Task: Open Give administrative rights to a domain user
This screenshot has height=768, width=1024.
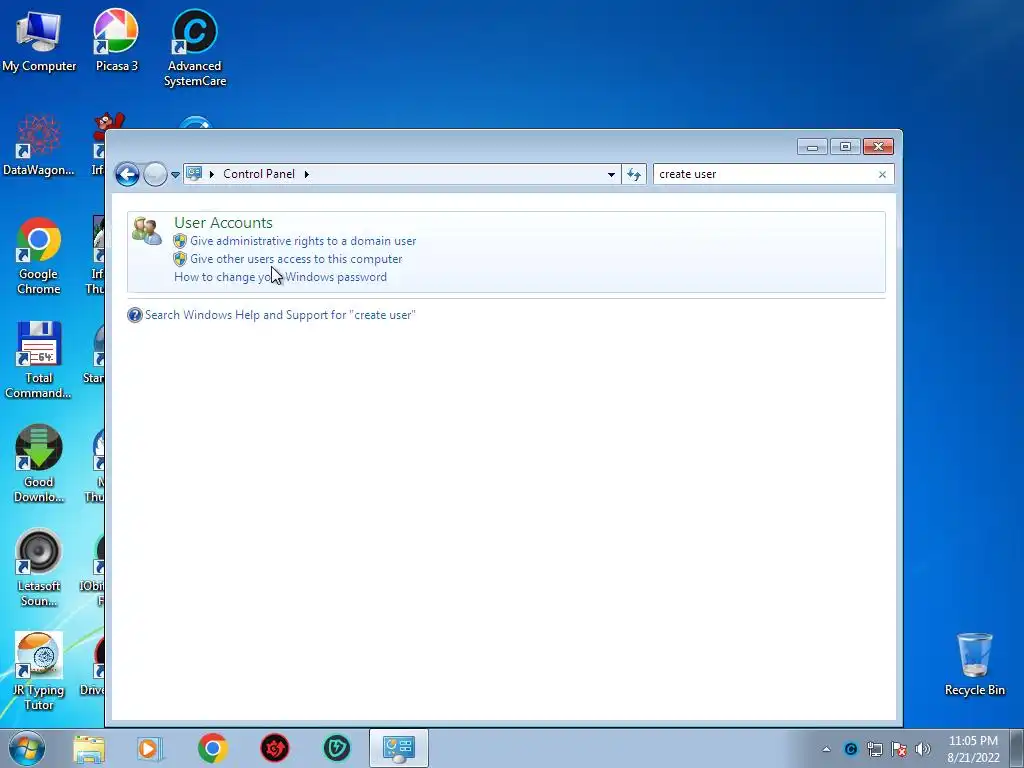Action: pos(303,241)
